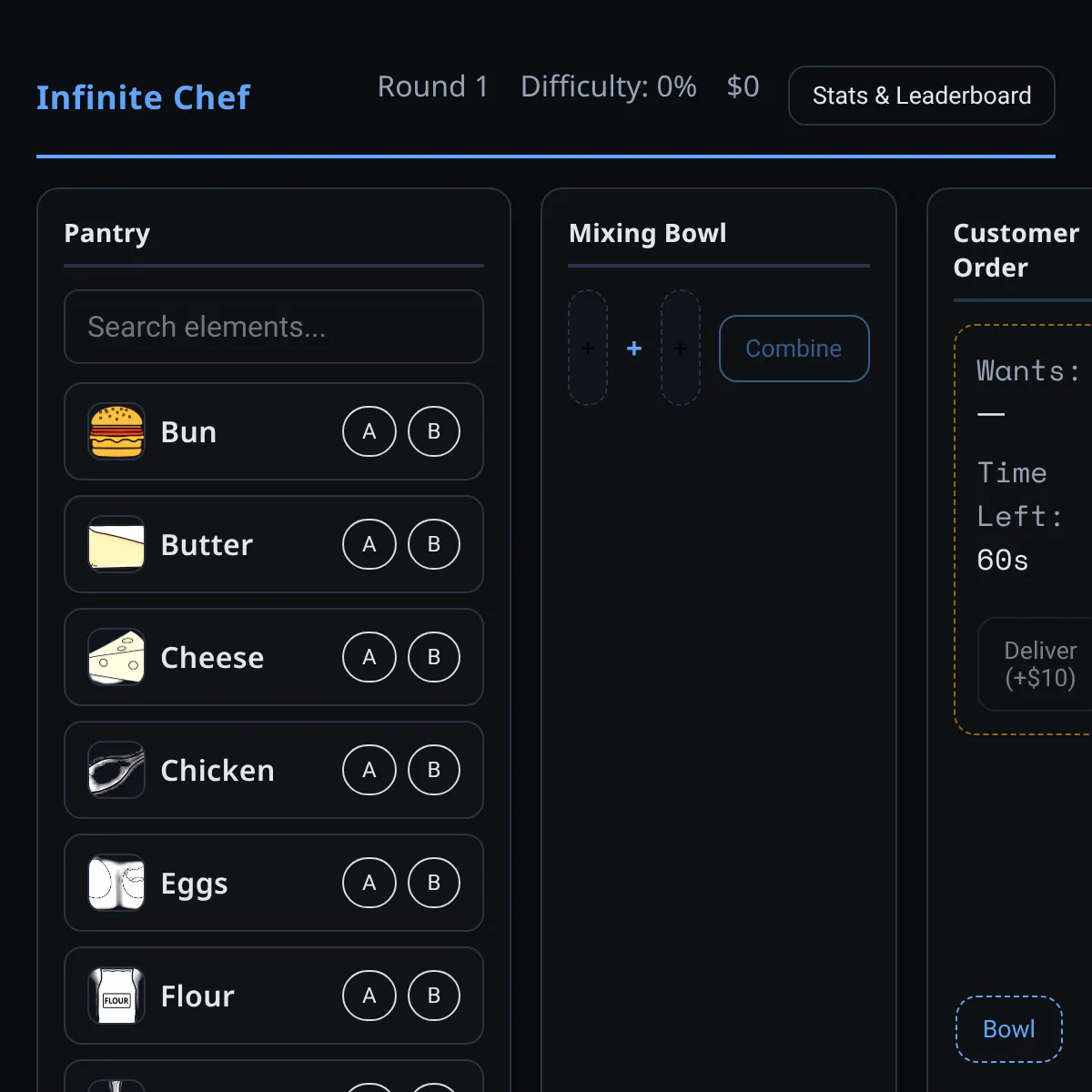
Task: Click the first empty mixing bowl slot
Action: [x=588, y=349]
